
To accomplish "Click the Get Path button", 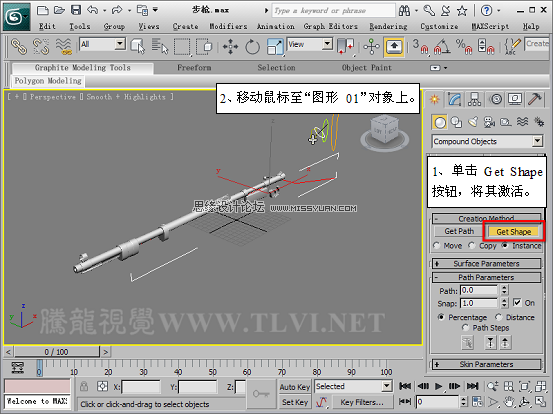I will (459, 231).
